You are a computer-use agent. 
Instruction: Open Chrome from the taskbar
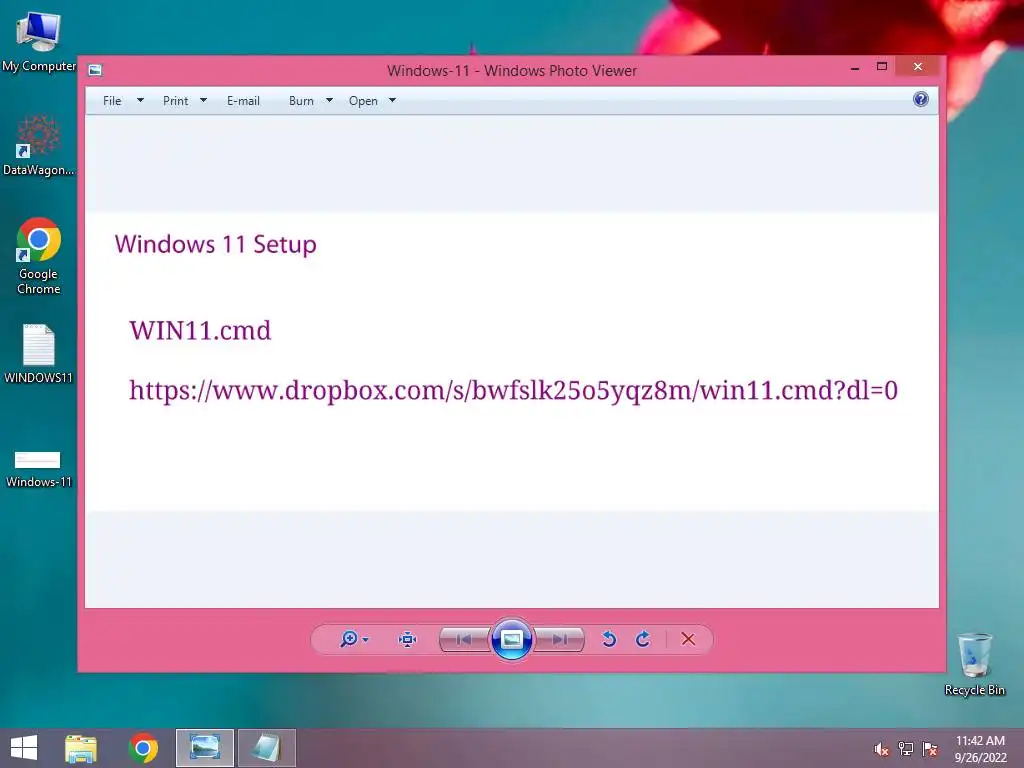[143, 748]
